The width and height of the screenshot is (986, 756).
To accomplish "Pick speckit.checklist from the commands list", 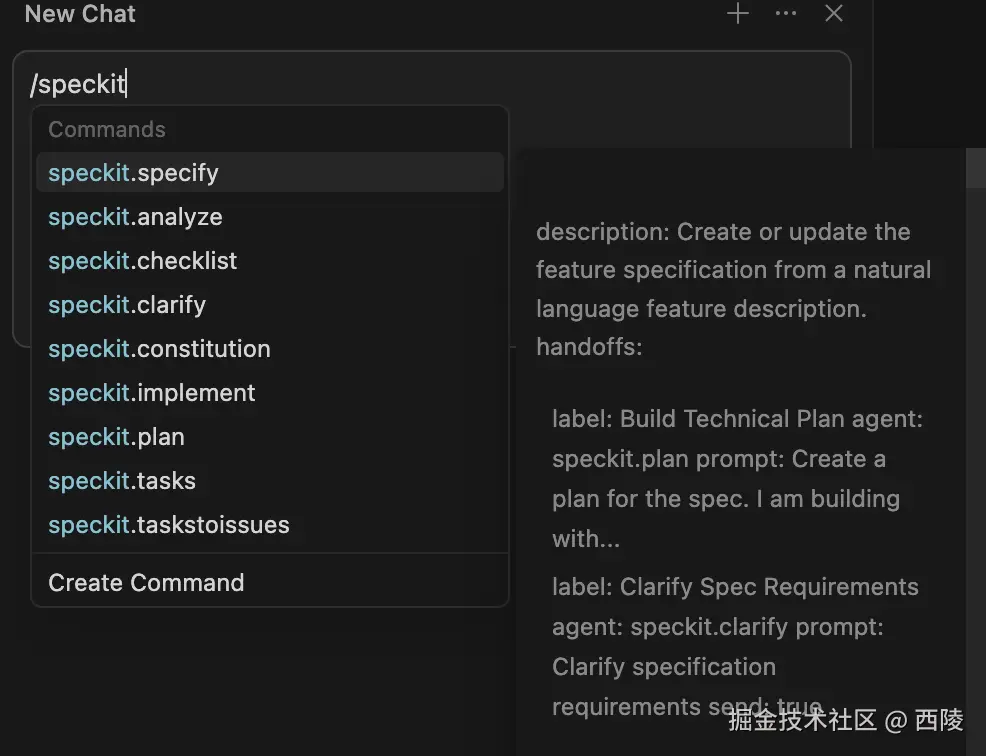I will (143, 261).
